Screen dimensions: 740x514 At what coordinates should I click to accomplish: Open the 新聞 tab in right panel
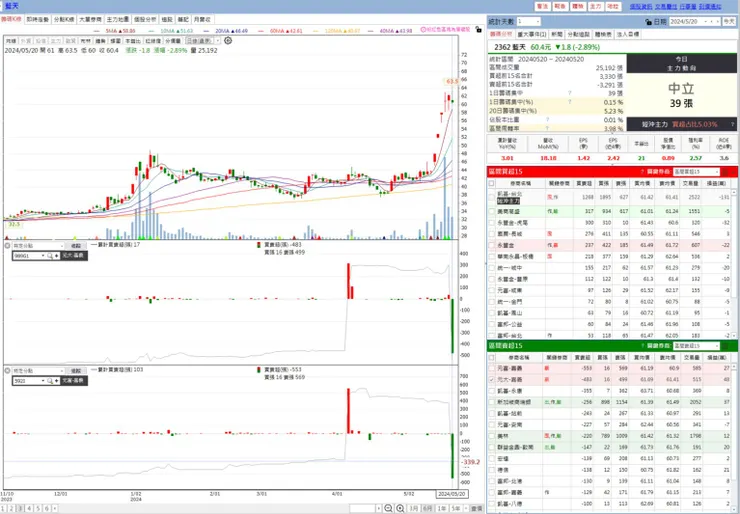pos(557,34)
